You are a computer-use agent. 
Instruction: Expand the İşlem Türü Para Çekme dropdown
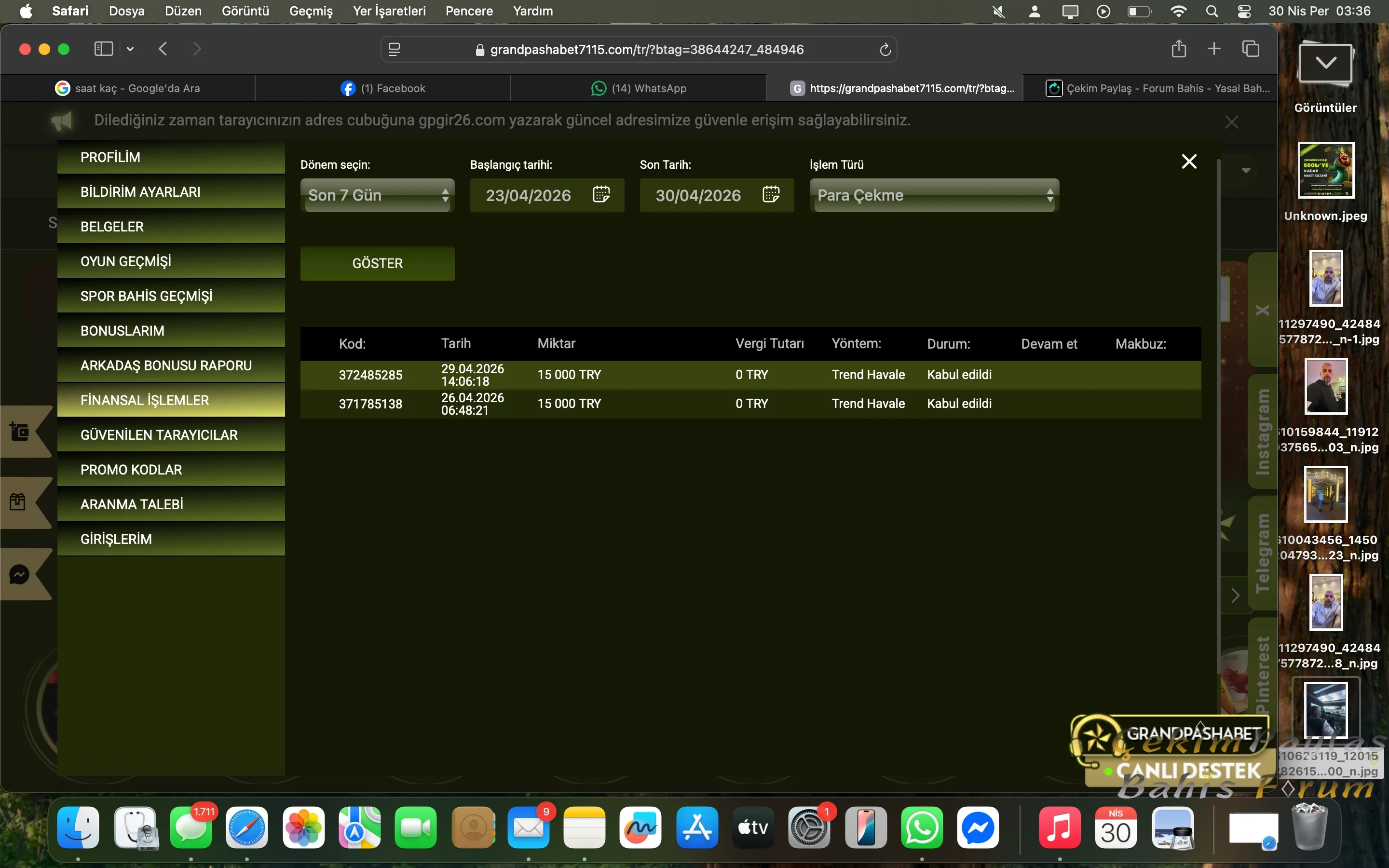coord(934,195)
